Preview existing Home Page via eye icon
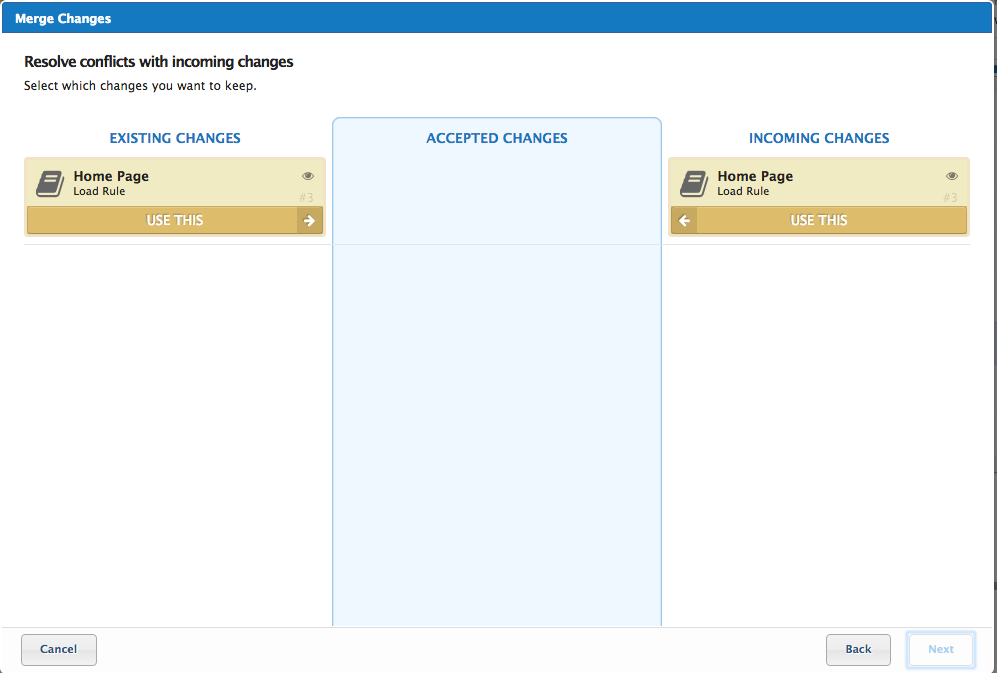 pyautogui.click(x=308, y=176)
